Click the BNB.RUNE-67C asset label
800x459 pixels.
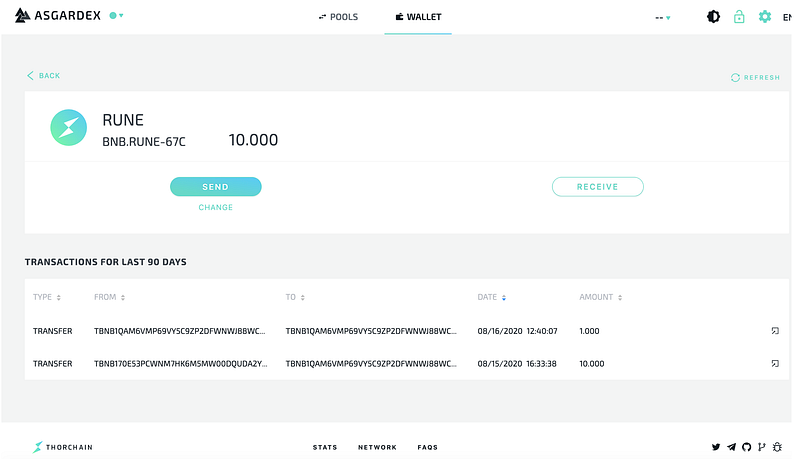[144, 142]
